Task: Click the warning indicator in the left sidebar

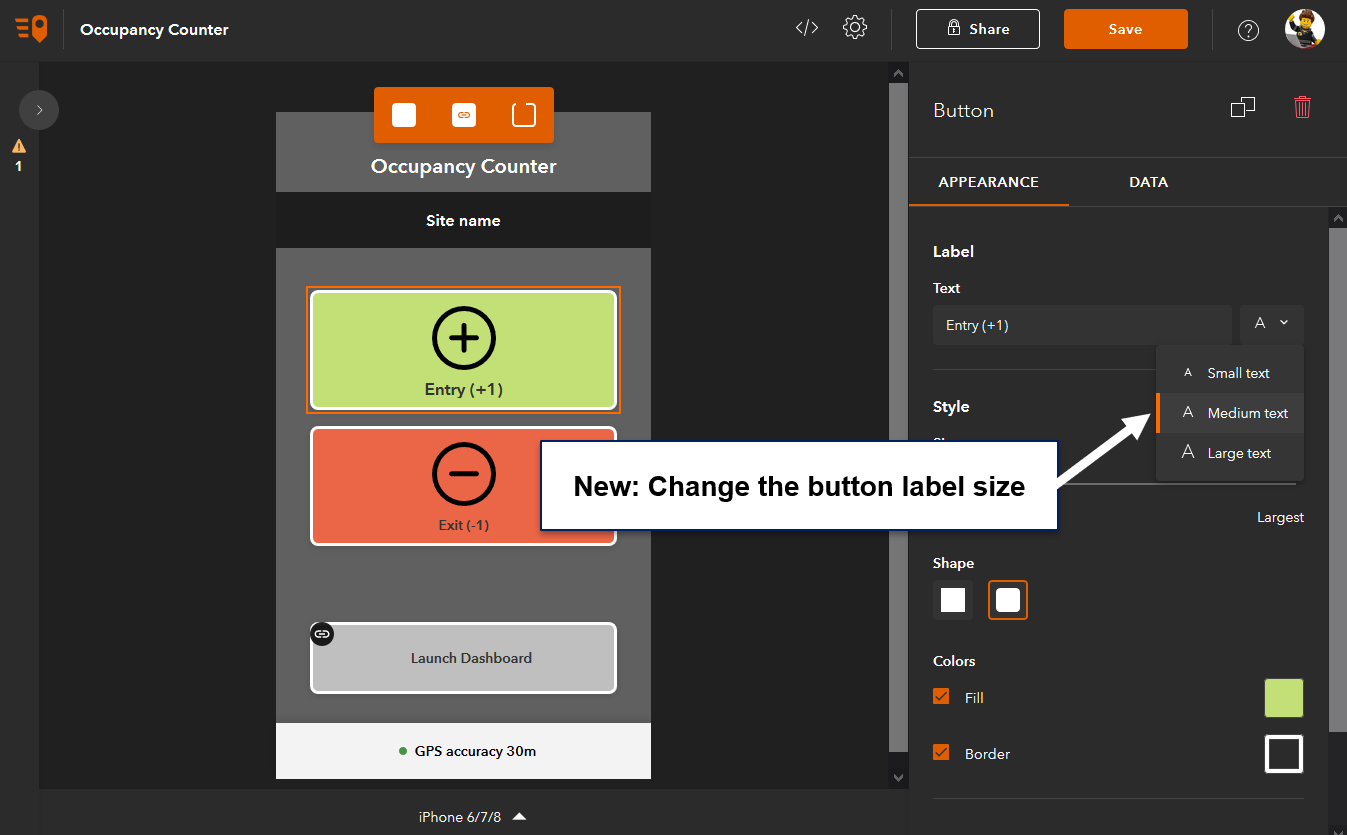Action: (x=18, y=155)
